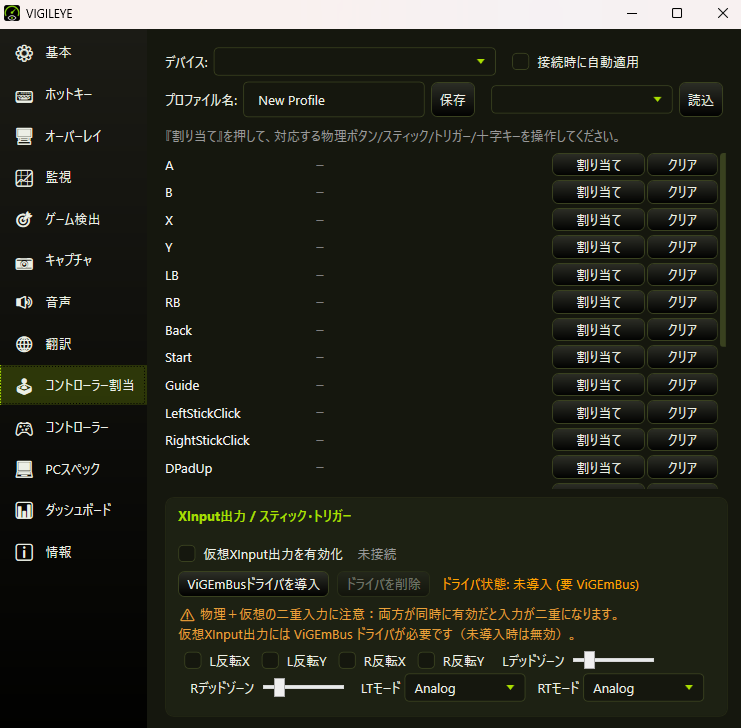This screenshot has height=728, width=741.
Task: Click the ゲーム検出 target icon
Action: tap(24, 219)
